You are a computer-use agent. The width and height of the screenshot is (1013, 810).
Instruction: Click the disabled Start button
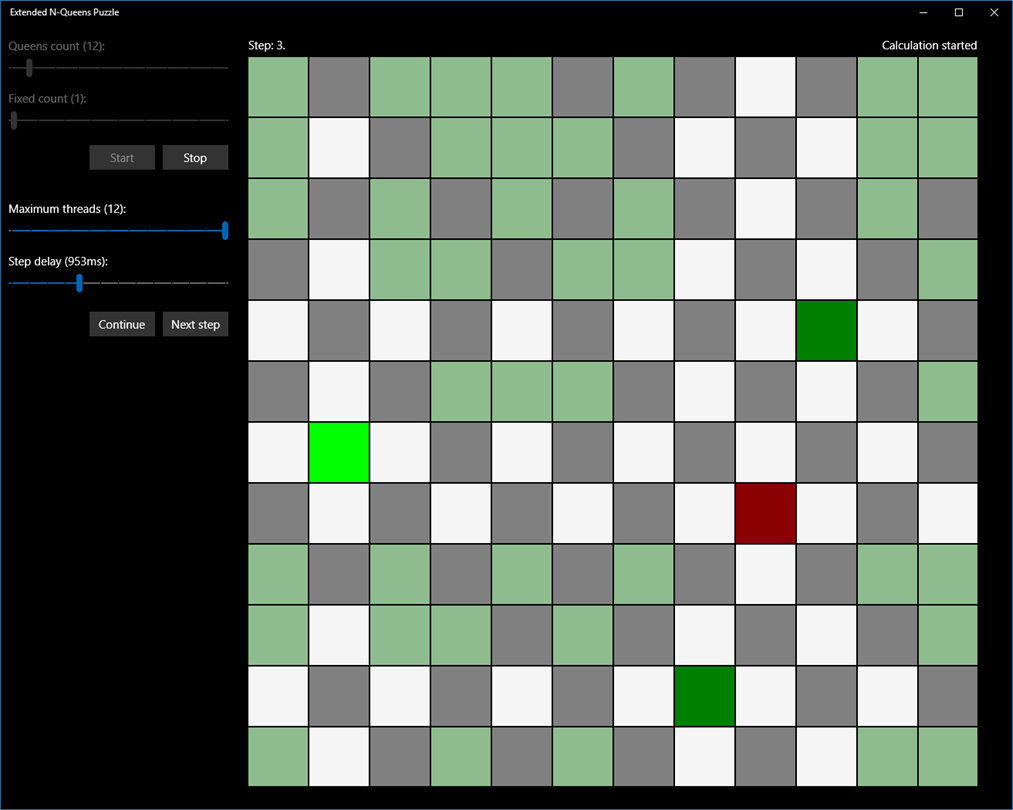[x=122, y=158]
